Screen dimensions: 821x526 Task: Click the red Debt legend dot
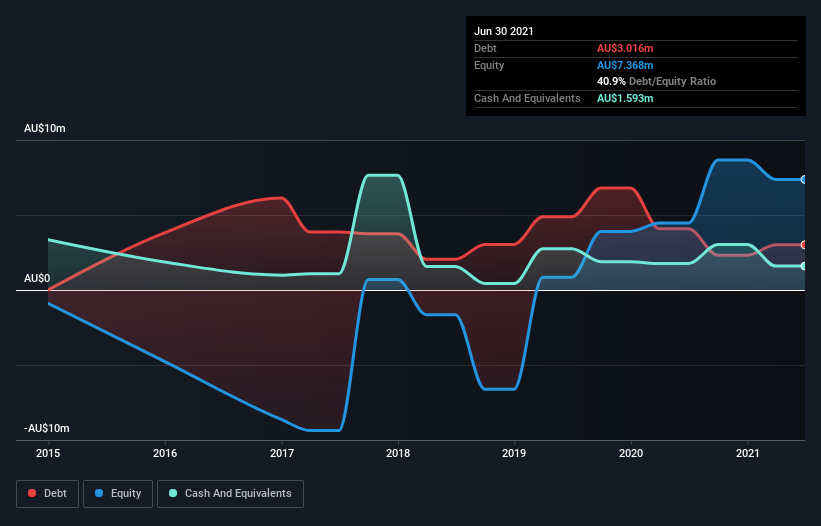coord(32,493)
